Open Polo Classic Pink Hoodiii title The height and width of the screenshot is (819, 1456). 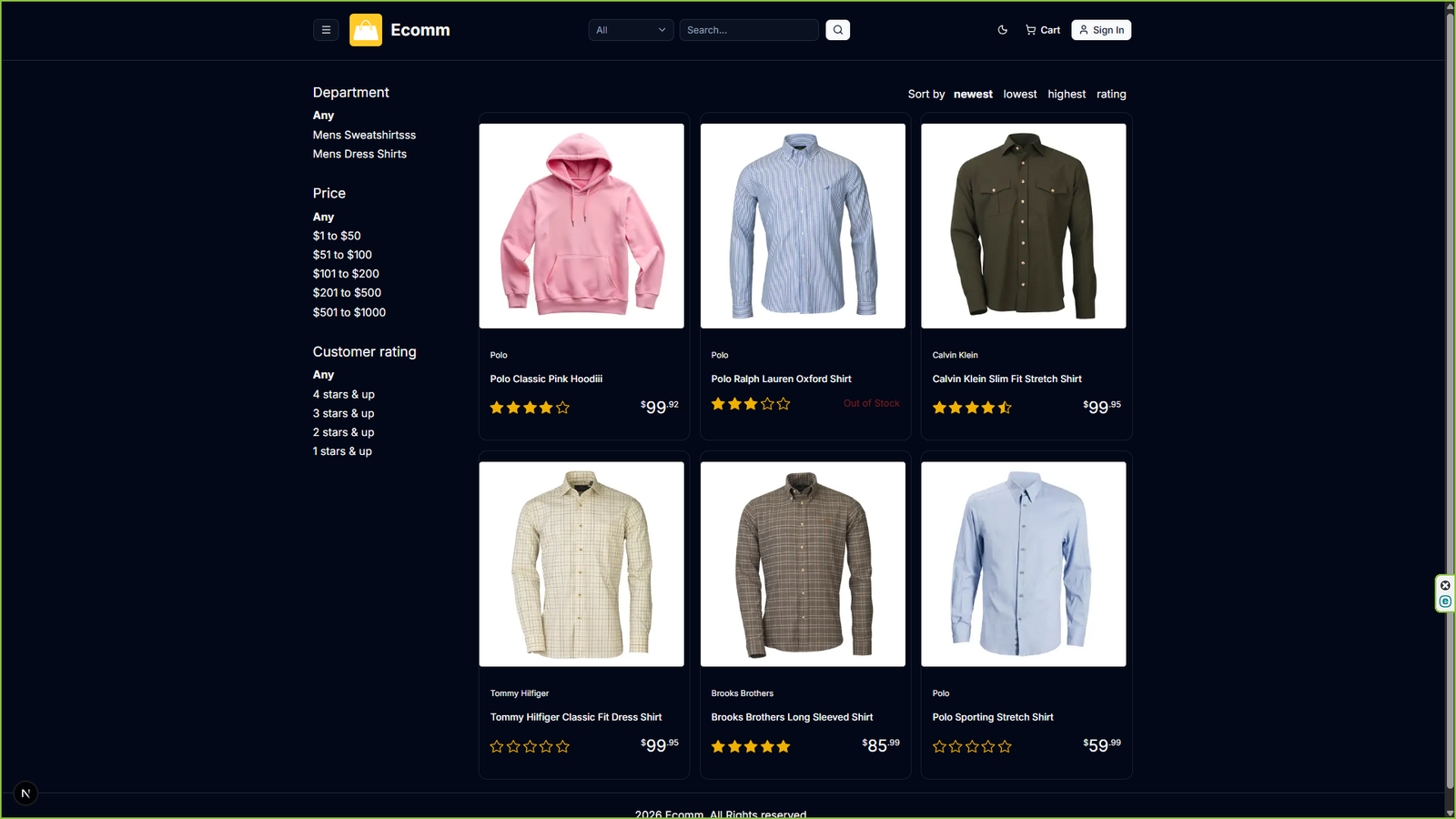546,379
